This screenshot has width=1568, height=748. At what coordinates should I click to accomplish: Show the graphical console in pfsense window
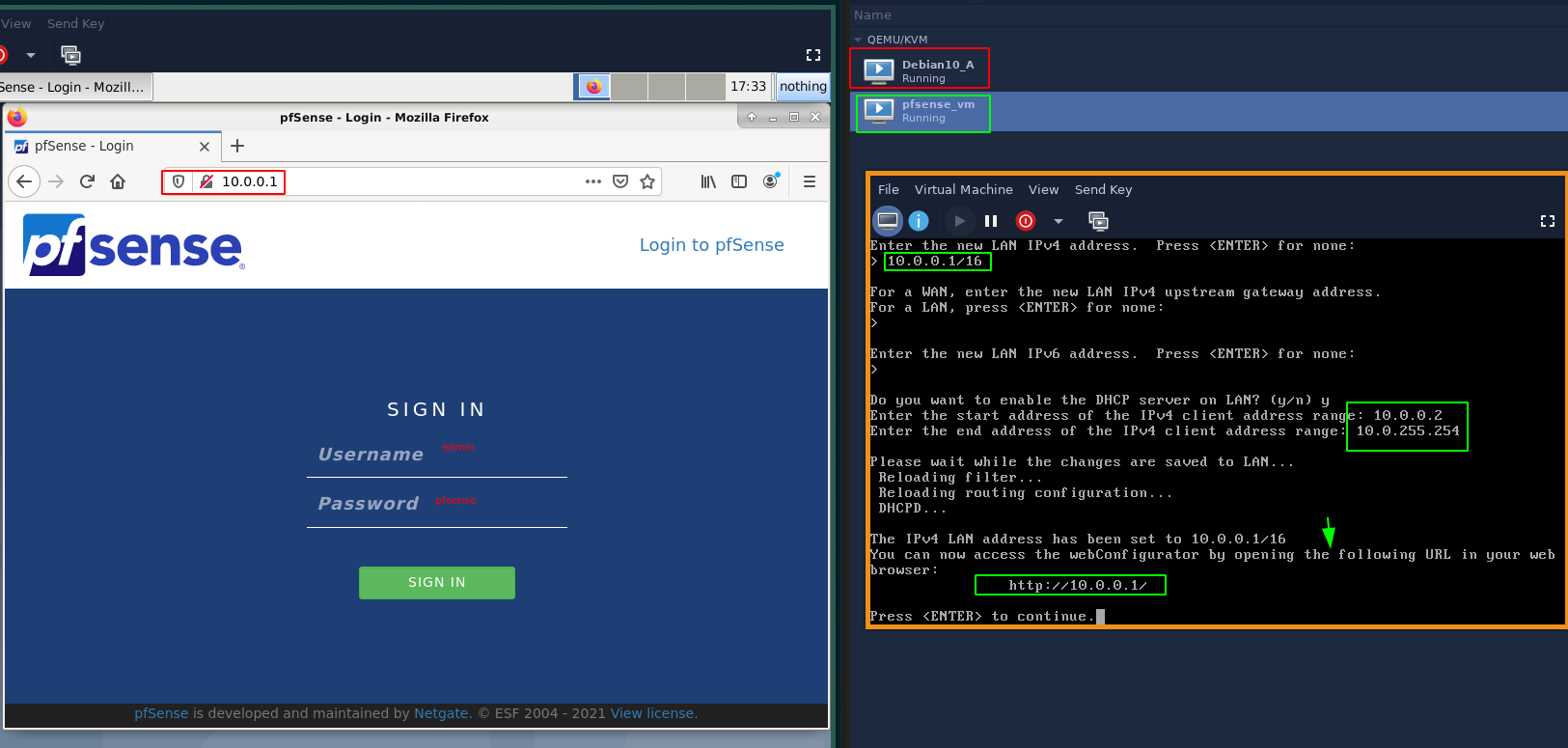[888, 221]
